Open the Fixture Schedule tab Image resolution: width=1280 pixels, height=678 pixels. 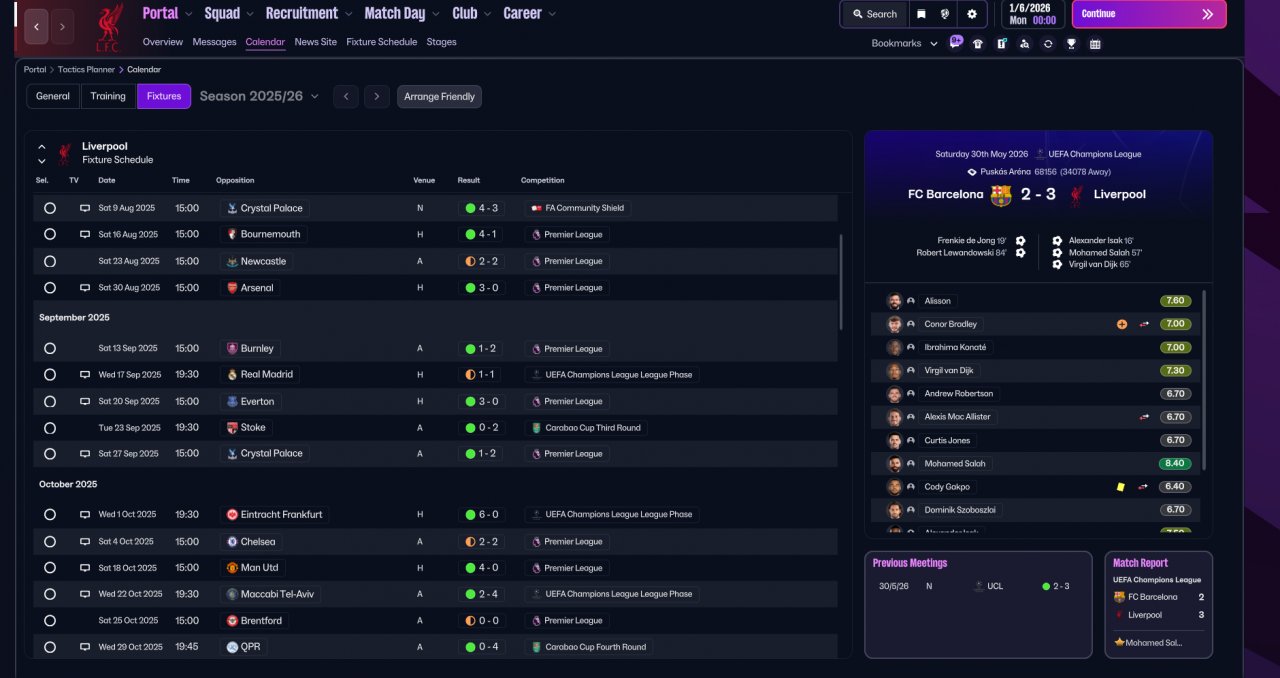[382, 42]
